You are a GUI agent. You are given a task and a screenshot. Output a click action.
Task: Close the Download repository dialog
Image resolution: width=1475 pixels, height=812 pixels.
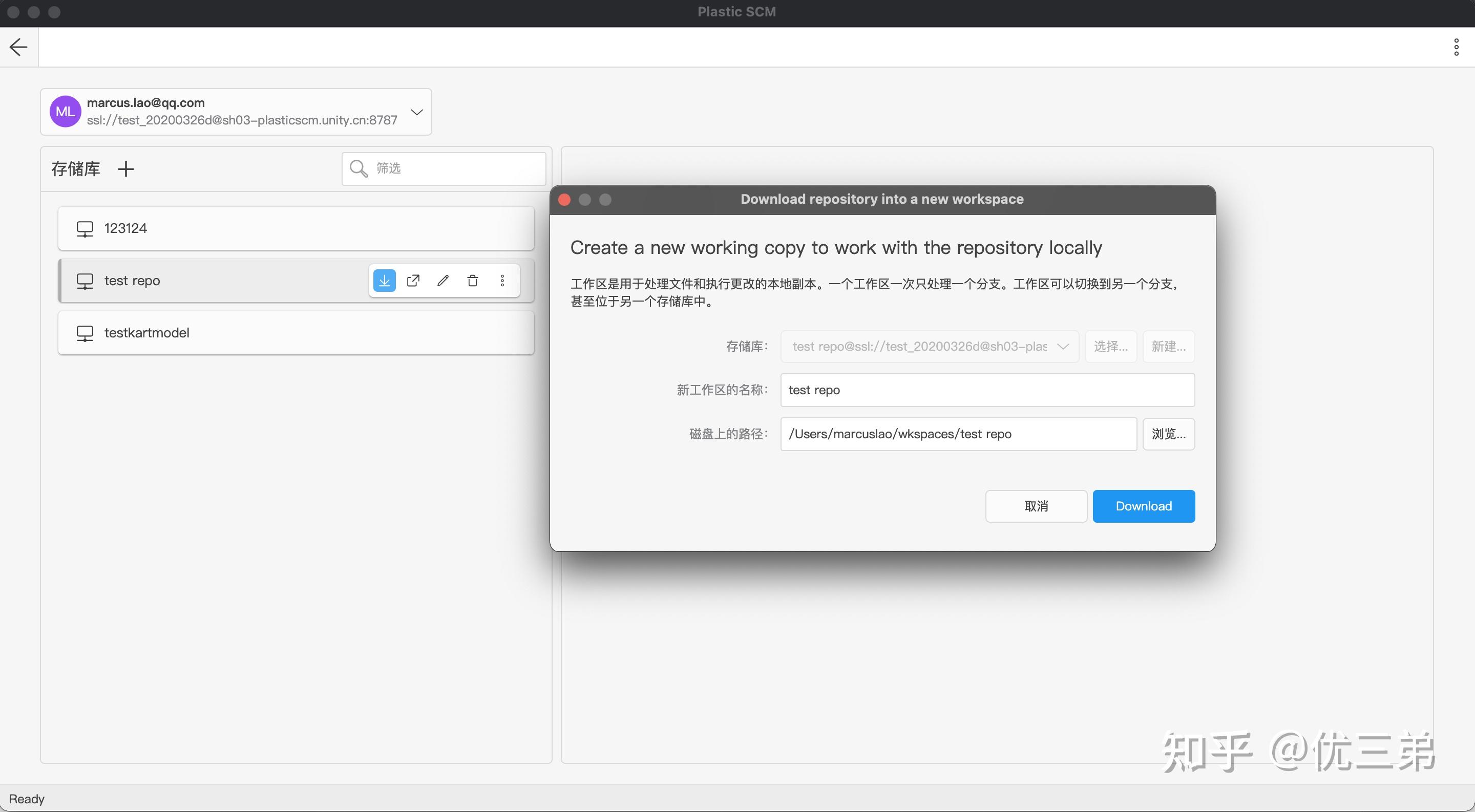[564, 200]
